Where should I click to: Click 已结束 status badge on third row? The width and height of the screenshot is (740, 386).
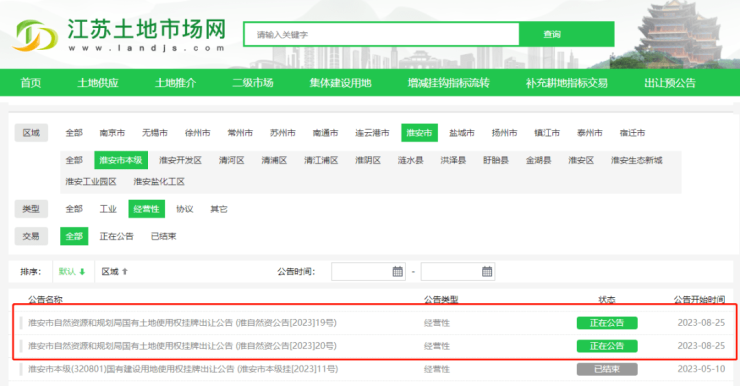(607, 369)
